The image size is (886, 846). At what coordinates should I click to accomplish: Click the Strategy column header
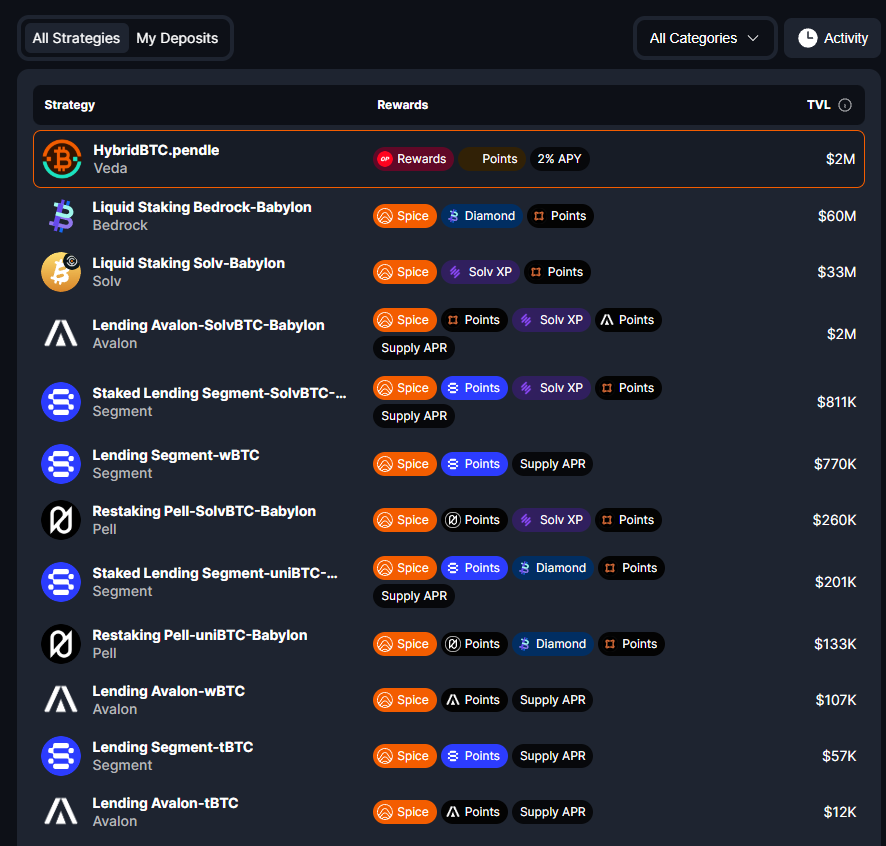pyautogui.click(x=70, y=105)
